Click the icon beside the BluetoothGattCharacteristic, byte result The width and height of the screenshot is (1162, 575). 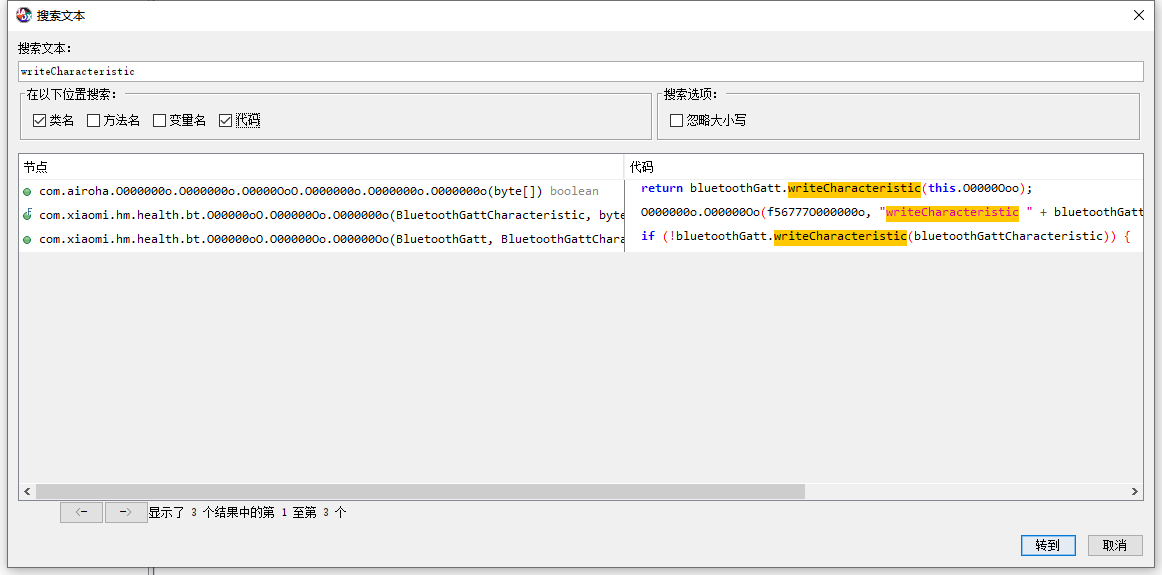(28, 215)
